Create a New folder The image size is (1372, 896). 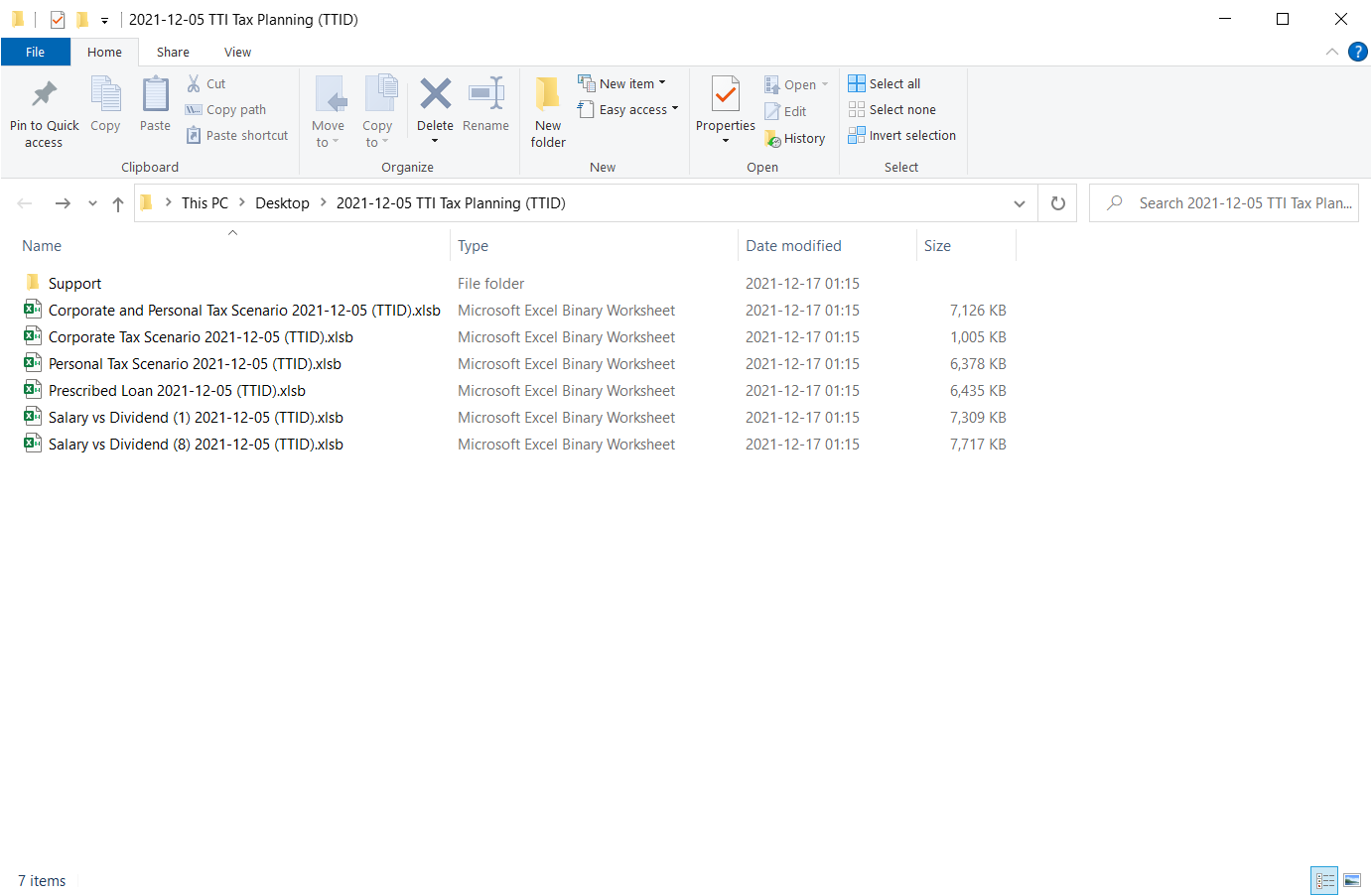coord(548,113)
